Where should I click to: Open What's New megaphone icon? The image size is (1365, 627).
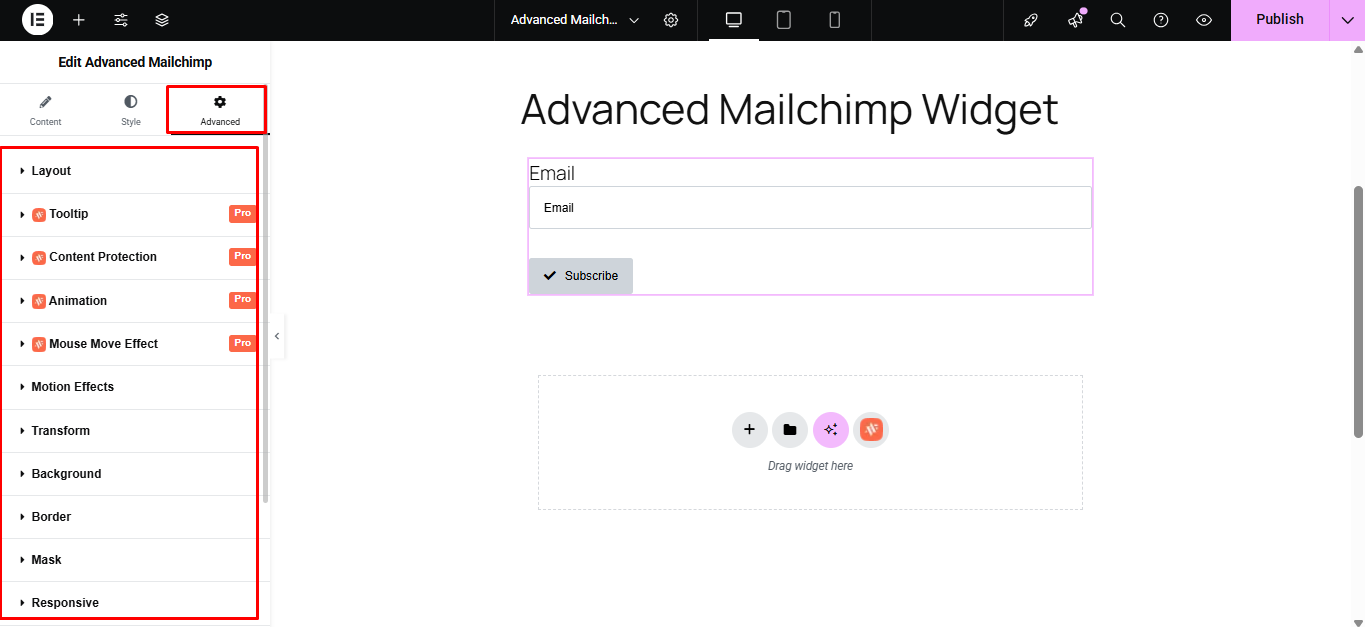(x=1075, y=20)
